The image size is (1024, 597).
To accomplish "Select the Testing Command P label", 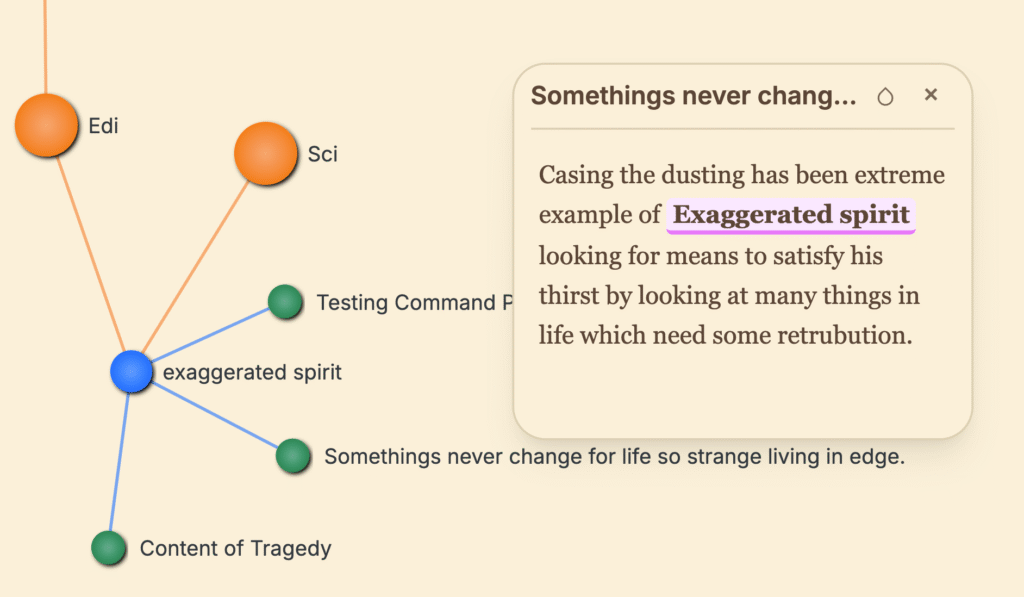I will tap(405, 302).
